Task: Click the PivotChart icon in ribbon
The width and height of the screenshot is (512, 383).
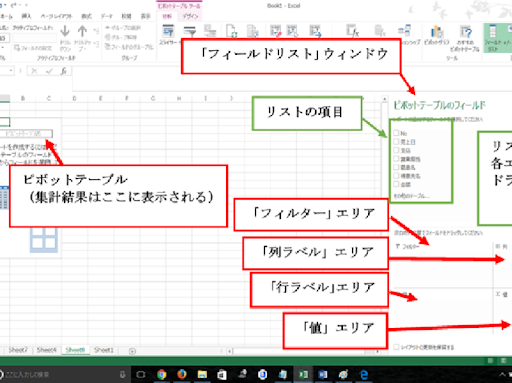Action: 437,32
